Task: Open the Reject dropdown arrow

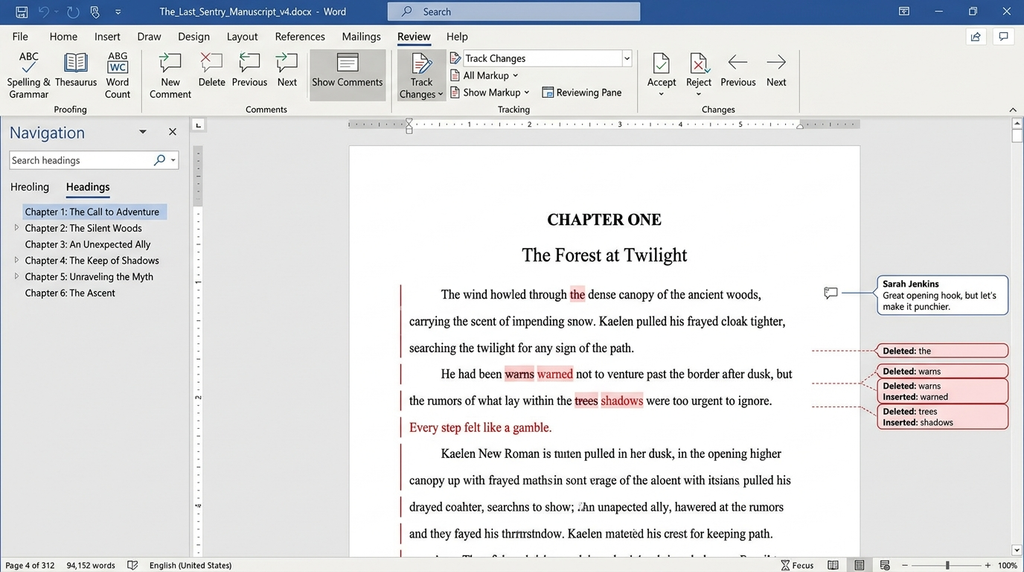Action: point(698,94)
